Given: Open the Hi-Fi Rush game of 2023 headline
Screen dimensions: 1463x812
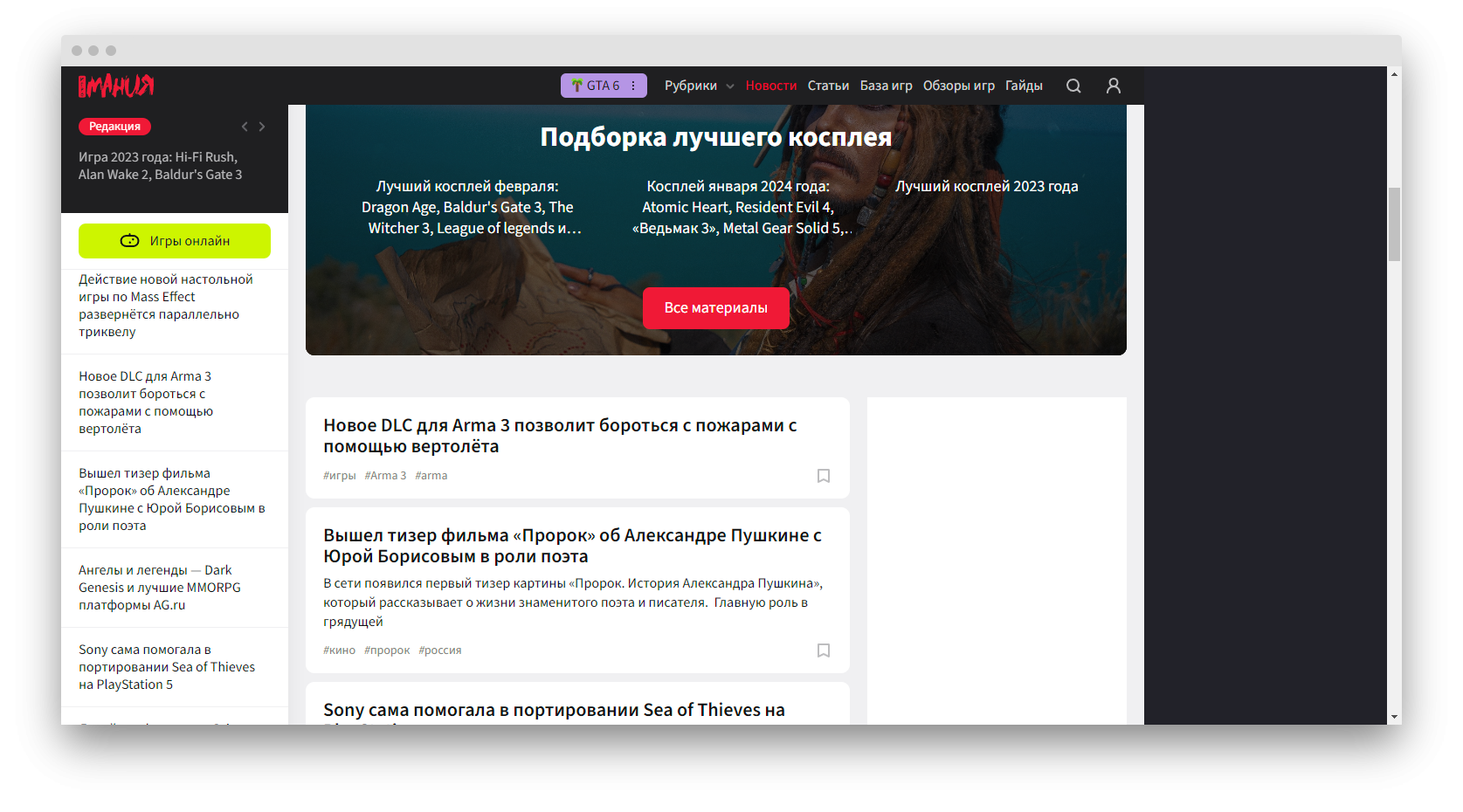Looking at the screenshot, I should pyautogui.click(x=160, y=165).
